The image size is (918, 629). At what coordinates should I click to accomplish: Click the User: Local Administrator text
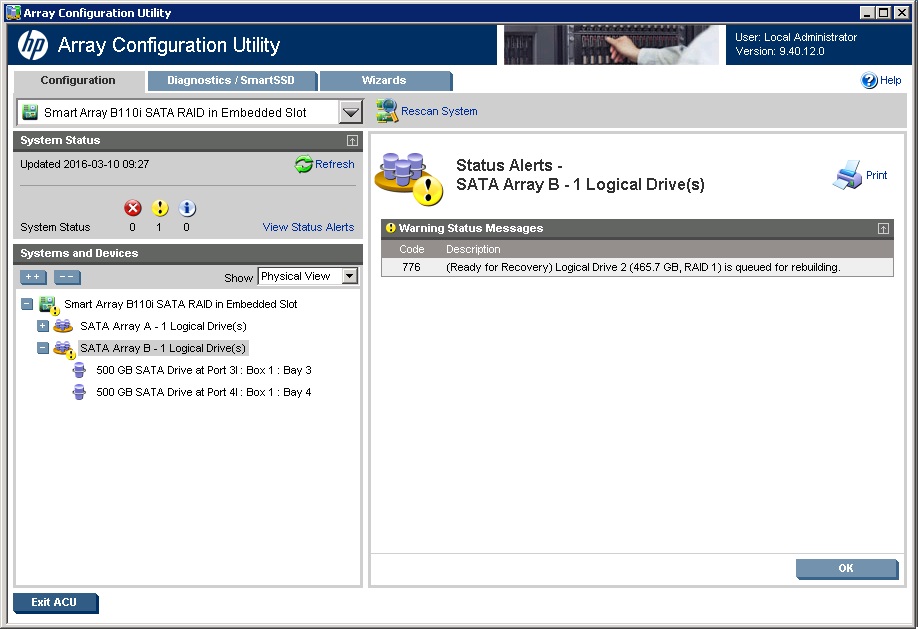796,37
